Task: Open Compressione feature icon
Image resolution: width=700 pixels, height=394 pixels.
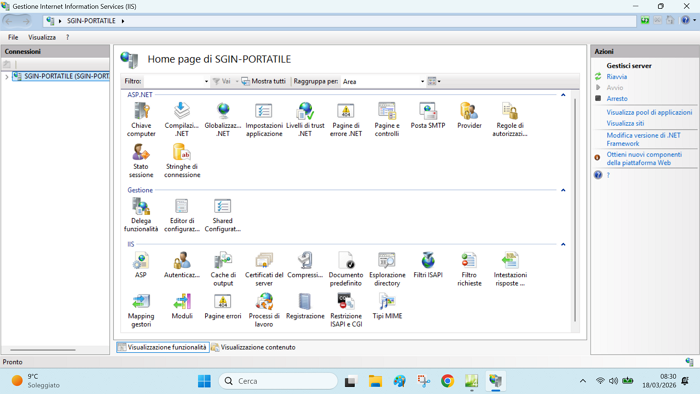Action: (x=305, y=265)
